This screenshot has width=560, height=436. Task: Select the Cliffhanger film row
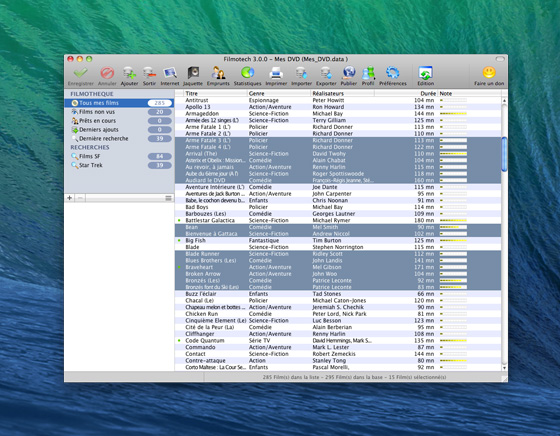coord(338,334)
